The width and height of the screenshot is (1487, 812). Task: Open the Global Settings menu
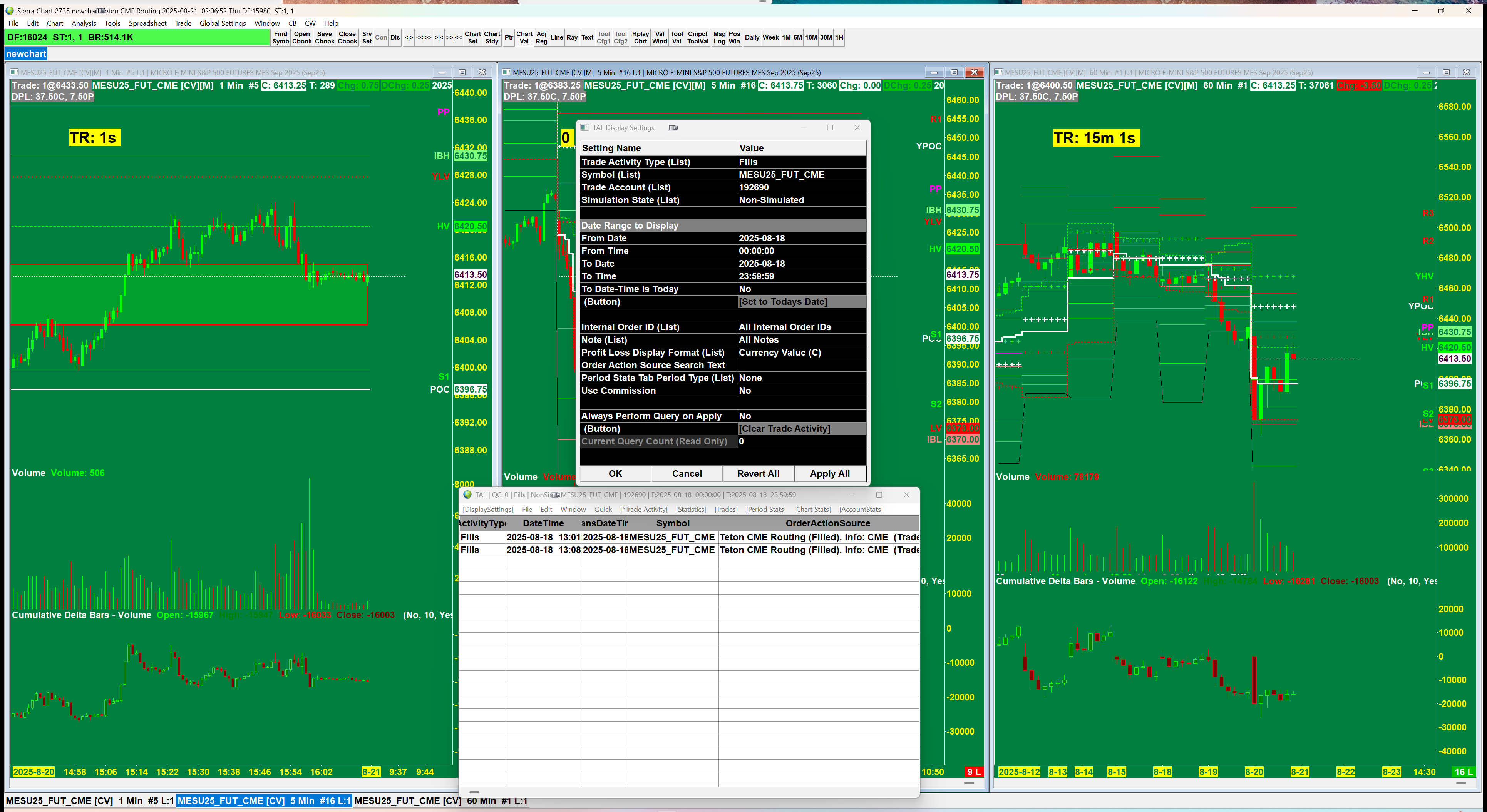pos(223,23)
